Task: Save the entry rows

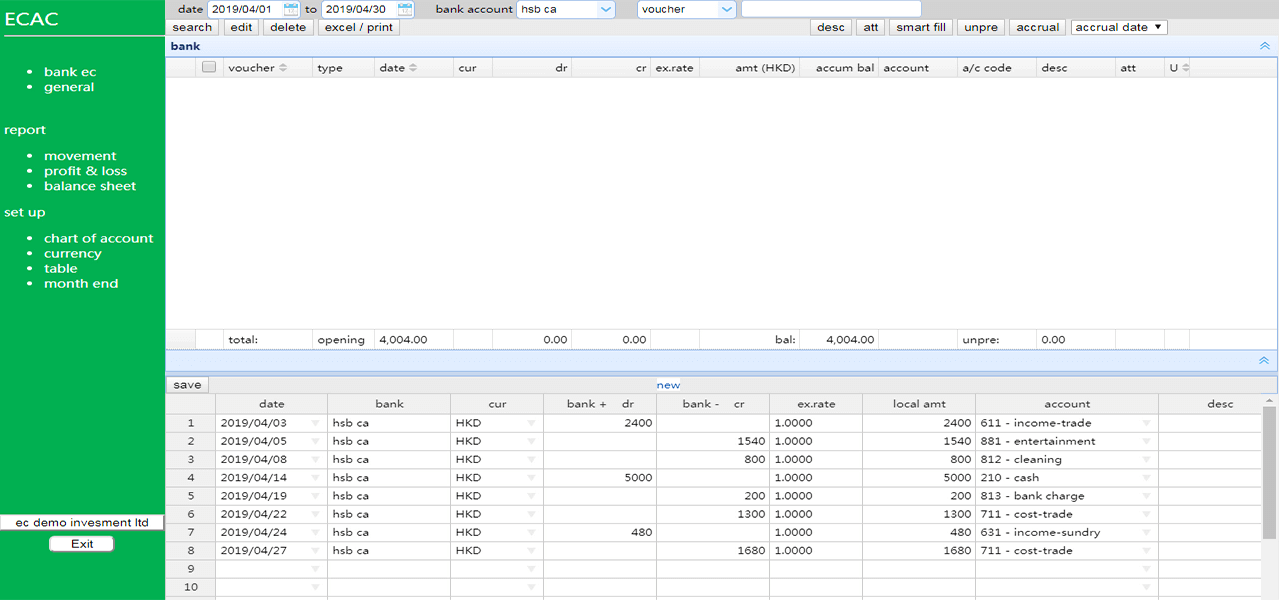Action: pos(187,385)
